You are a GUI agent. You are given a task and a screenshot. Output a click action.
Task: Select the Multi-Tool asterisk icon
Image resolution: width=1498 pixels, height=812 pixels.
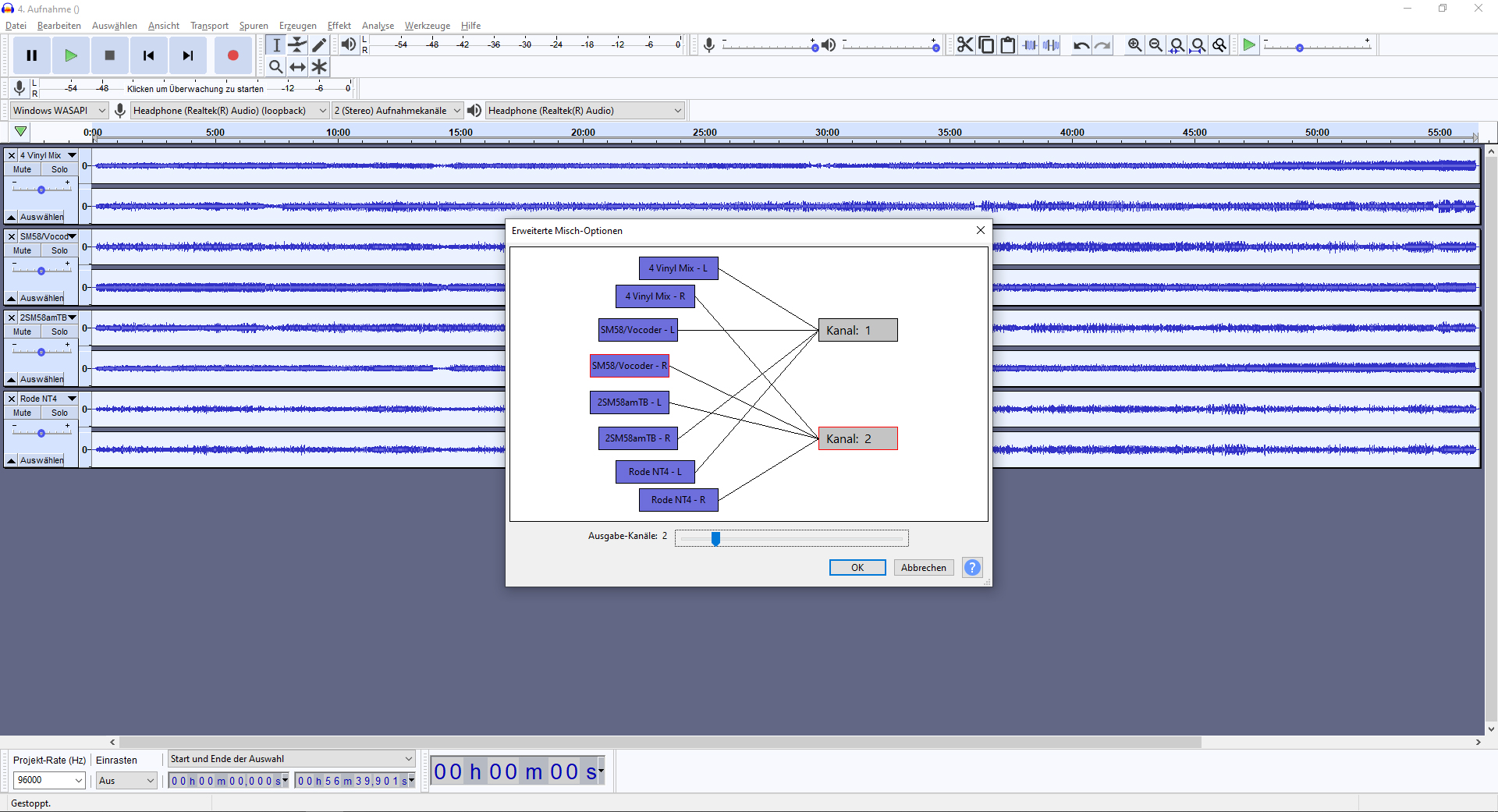(x=319, y=67)
